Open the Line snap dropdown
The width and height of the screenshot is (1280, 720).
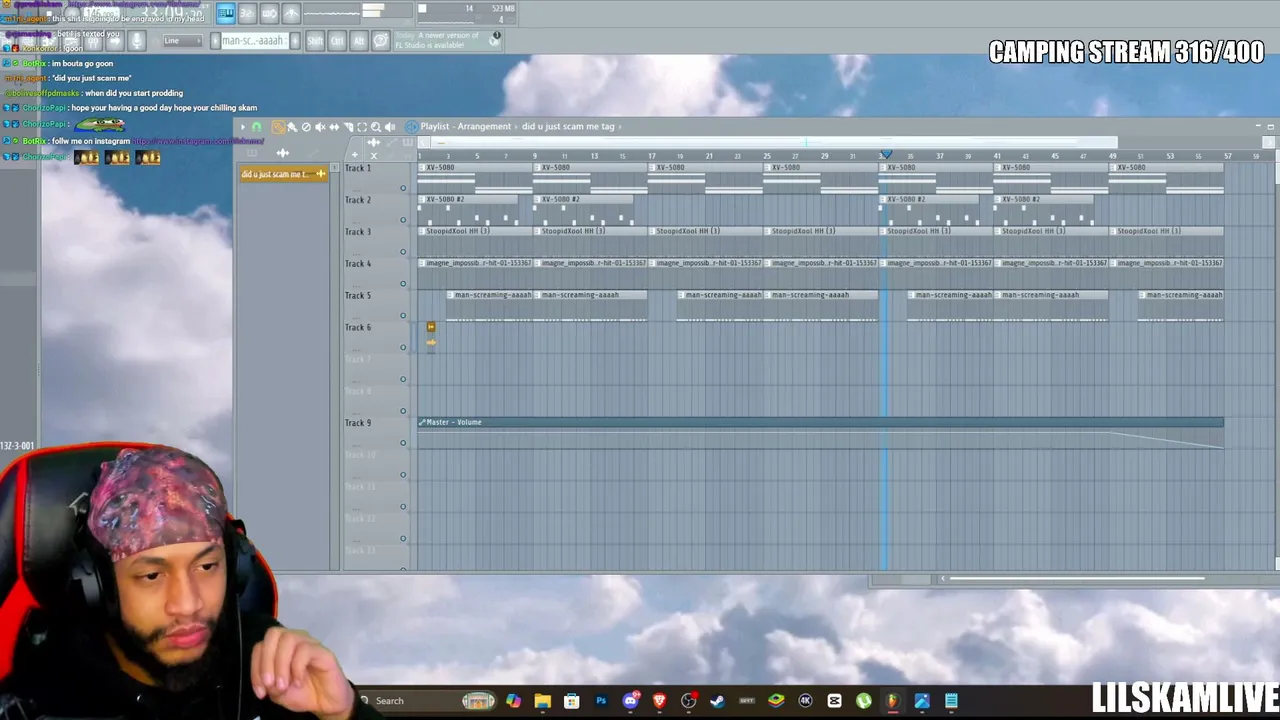coord(181,41)
